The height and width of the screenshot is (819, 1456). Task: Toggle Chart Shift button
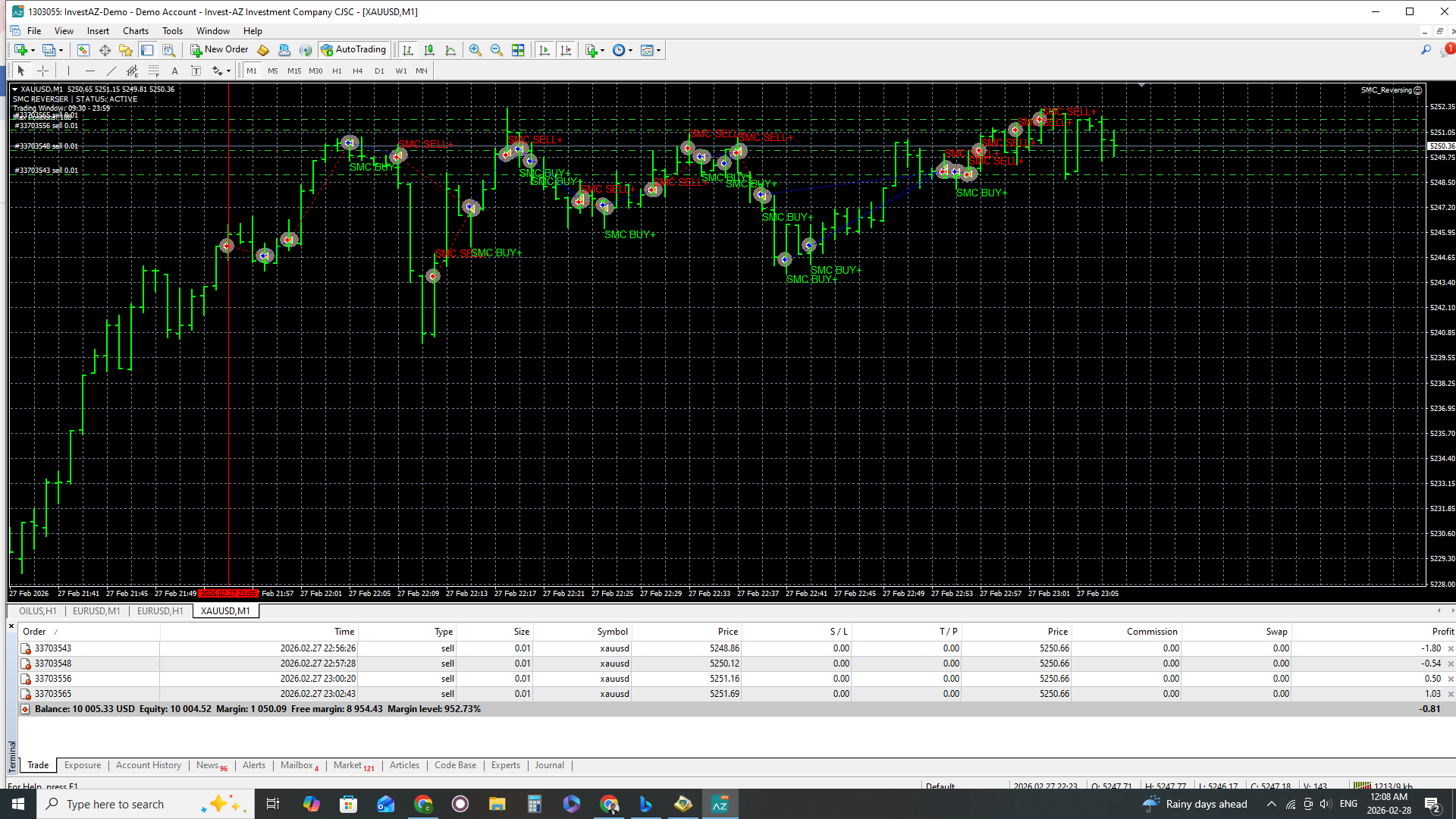click(566, 50)
